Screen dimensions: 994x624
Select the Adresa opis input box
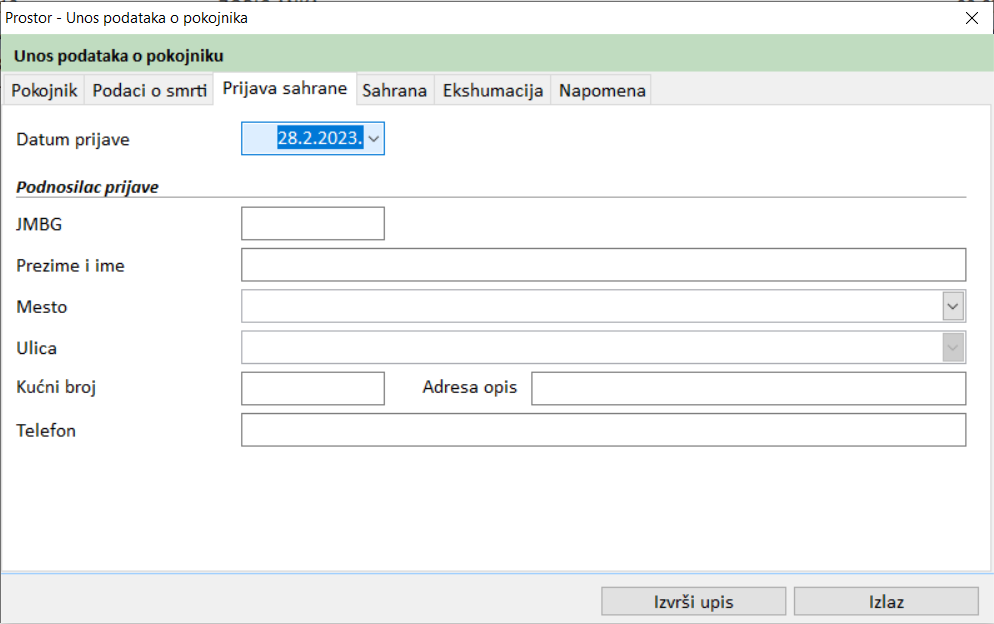click(x=748, y=388)
